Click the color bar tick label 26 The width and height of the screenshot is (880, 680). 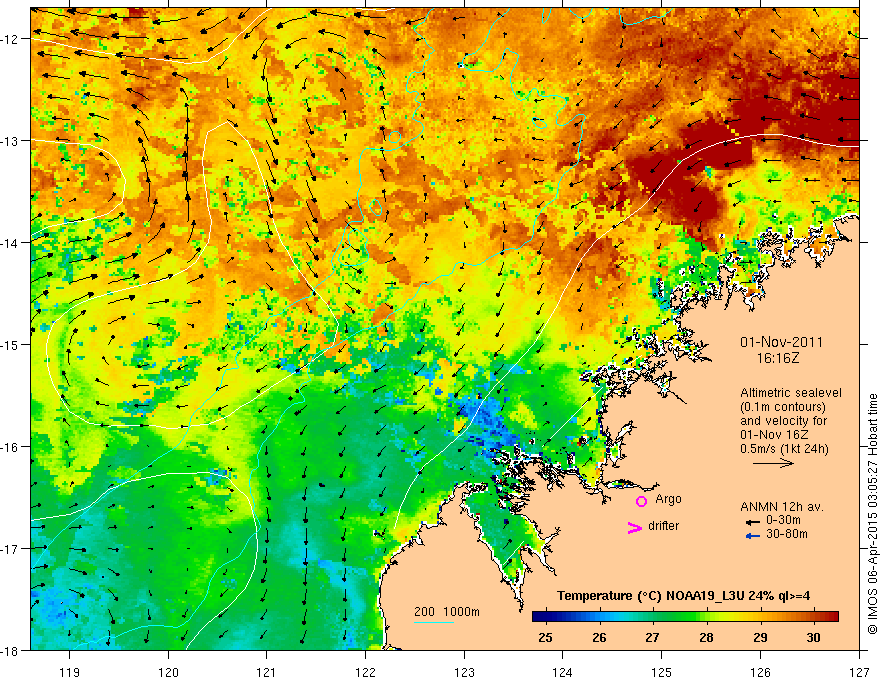click(599, 637)
